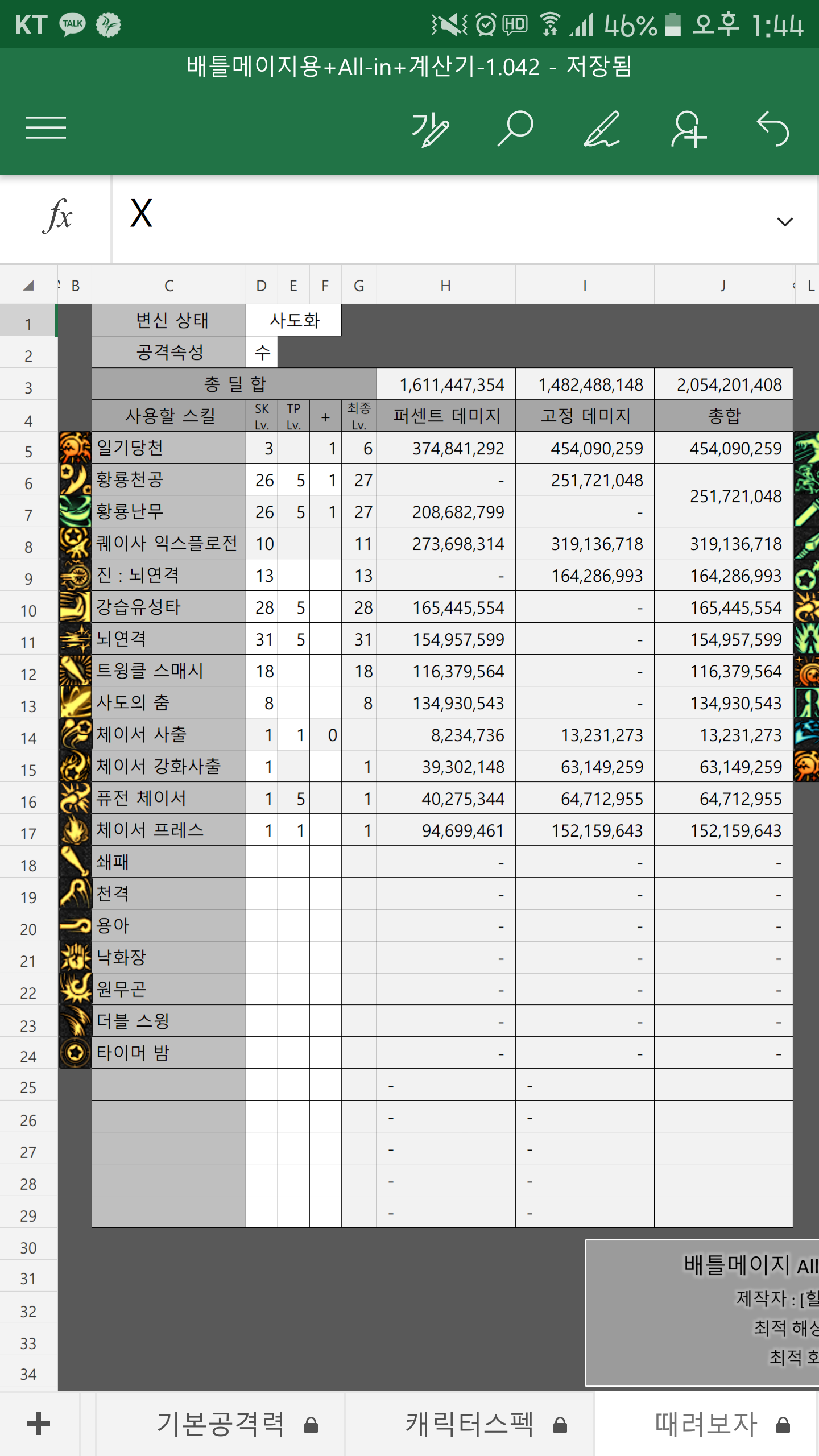Image resolution: width=819 pixels, height=1456 pixels.
Task: Switch to the 기본공격력 sheet tab
Action: point(221,1424)
